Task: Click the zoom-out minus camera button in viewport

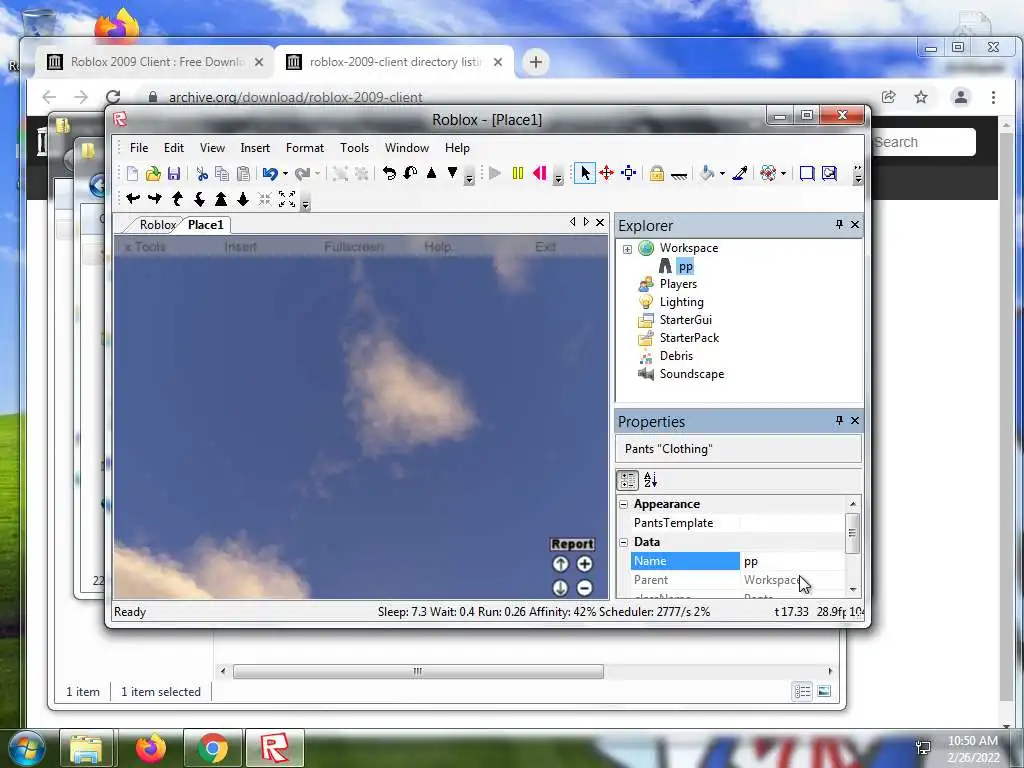Action: [584, 588]
